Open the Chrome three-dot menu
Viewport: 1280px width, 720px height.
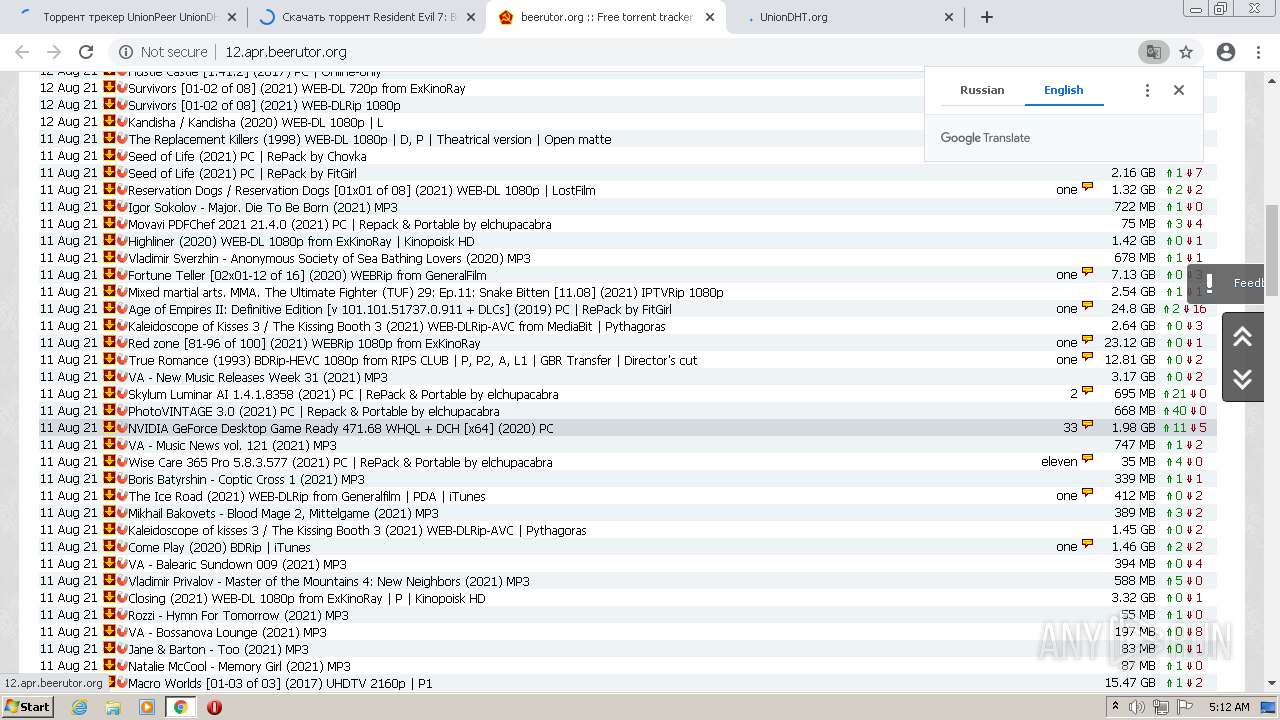[x=1258, y=52]
